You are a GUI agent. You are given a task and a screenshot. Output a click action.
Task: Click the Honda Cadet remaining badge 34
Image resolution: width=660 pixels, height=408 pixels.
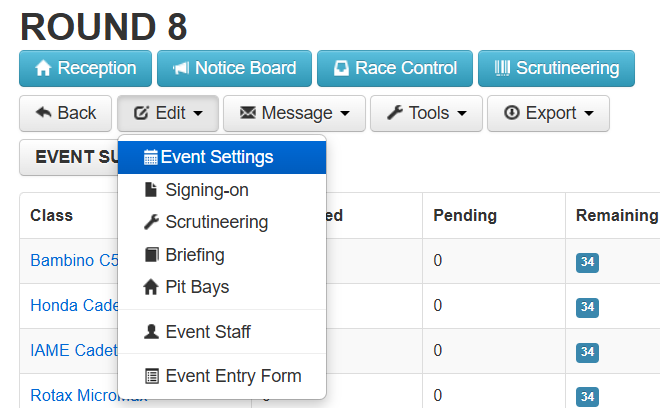click(587, 307)
